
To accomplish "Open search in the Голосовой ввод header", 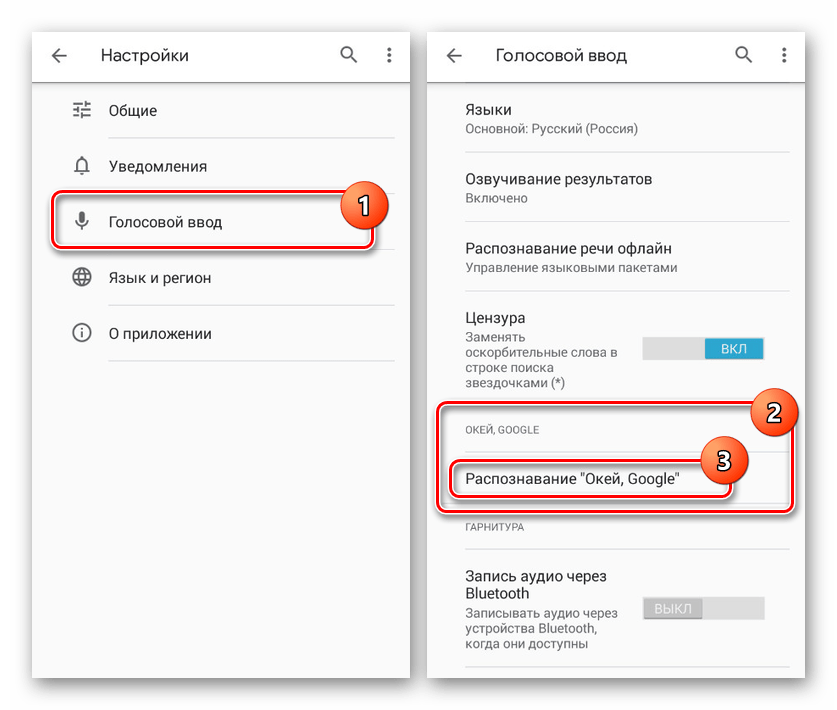I will (x=744, y=55).
